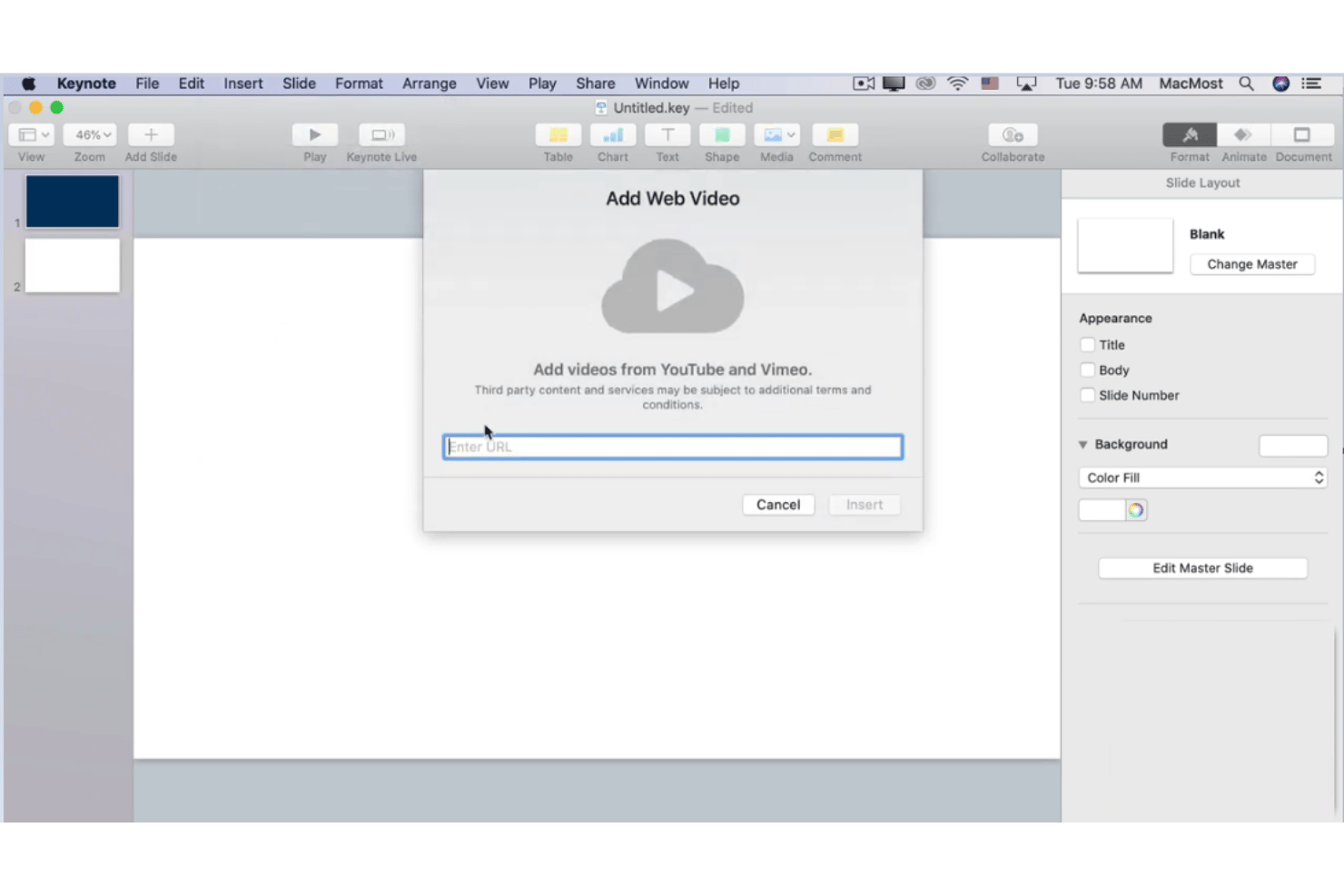1344x896 pixels.
Task: Open the Insert menu
Action: click(x=243, y=84)
